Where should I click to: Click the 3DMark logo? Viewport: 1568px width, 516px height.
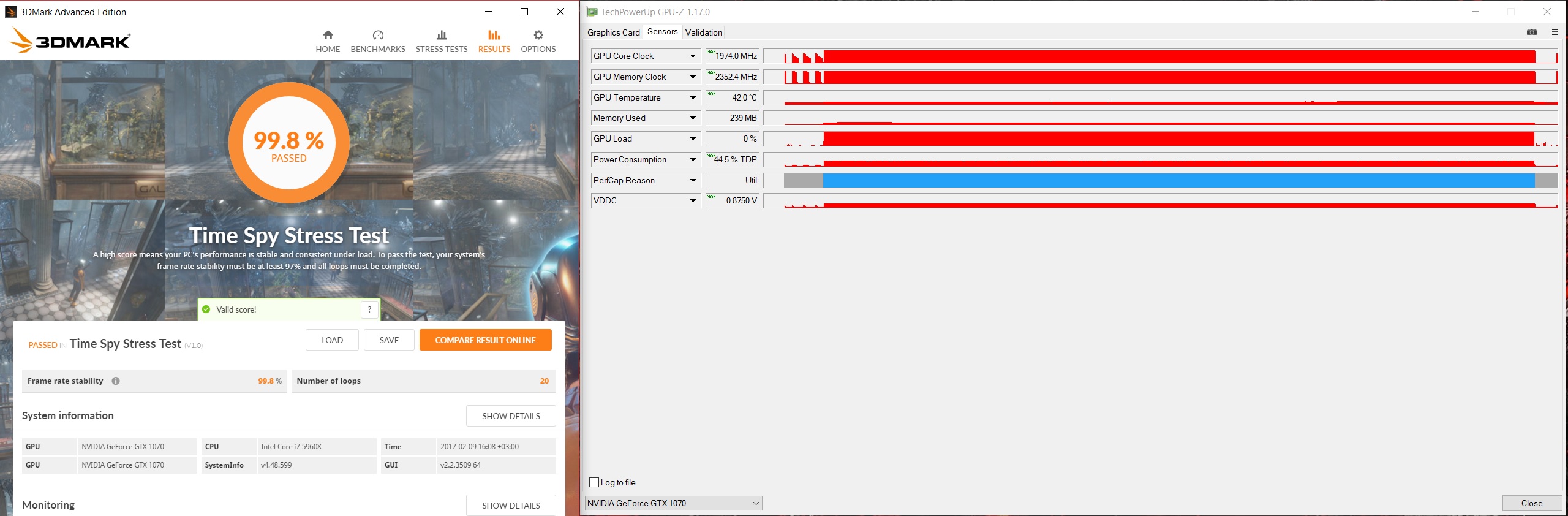[x=70, y=40]
